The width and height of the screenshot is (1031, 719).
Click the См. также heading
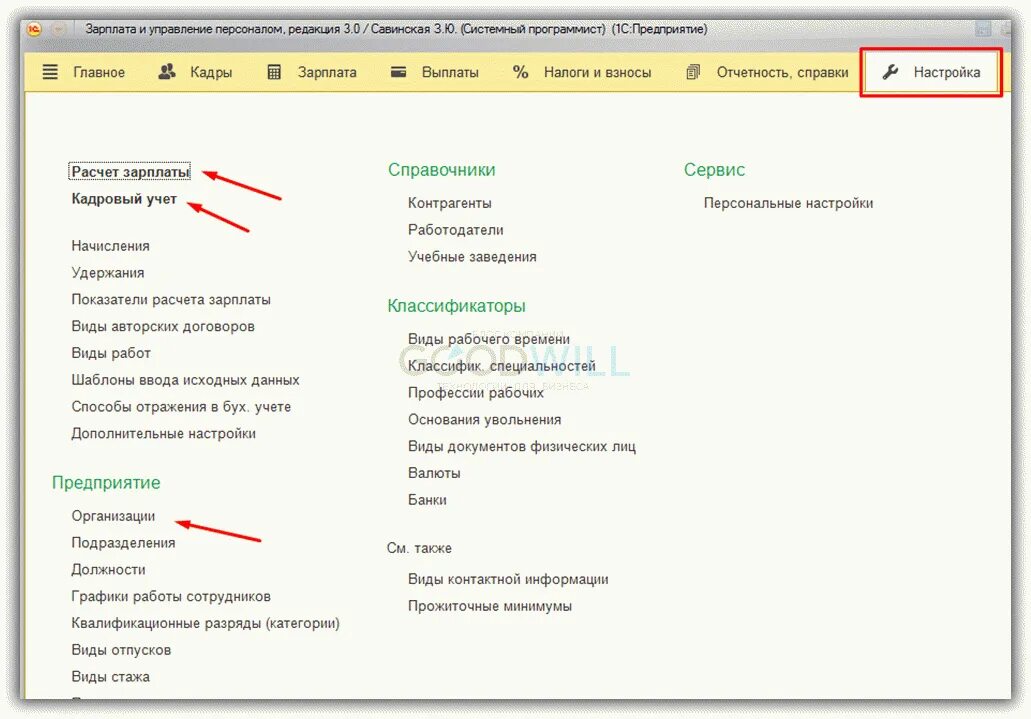click(419, 548)
